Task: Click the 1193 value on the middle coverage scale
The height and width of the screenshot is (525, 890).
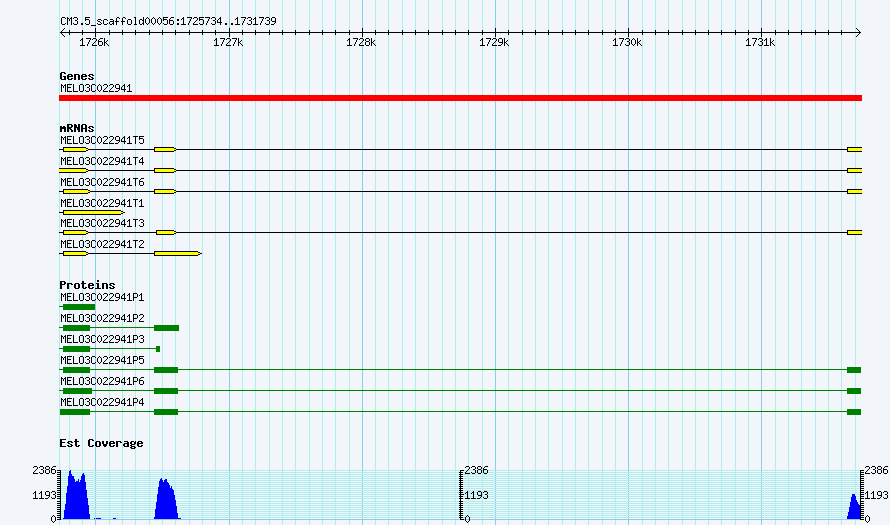Action: pyautogui.click(x=476, y=495)
